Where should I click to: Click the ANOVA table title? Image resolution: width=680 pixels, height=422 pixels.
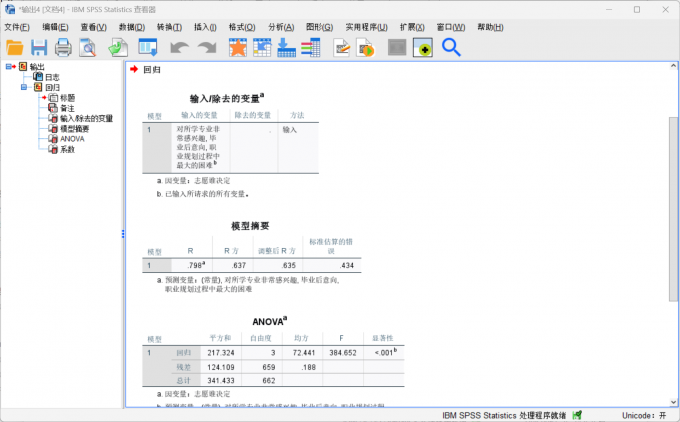coord(270,321)
